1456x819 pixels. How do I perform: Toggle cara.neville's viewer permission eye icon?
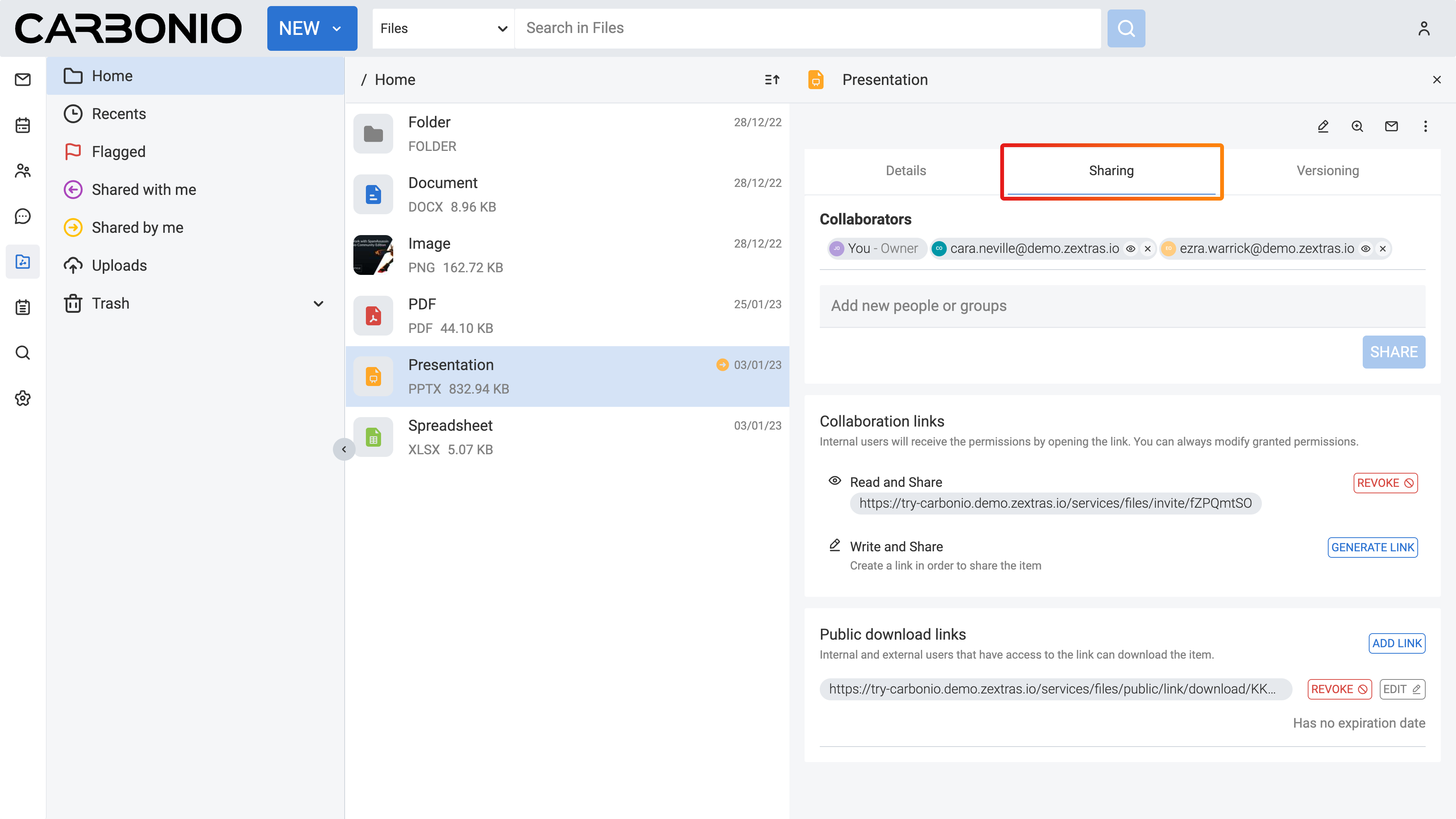(x=1130, y=249)
